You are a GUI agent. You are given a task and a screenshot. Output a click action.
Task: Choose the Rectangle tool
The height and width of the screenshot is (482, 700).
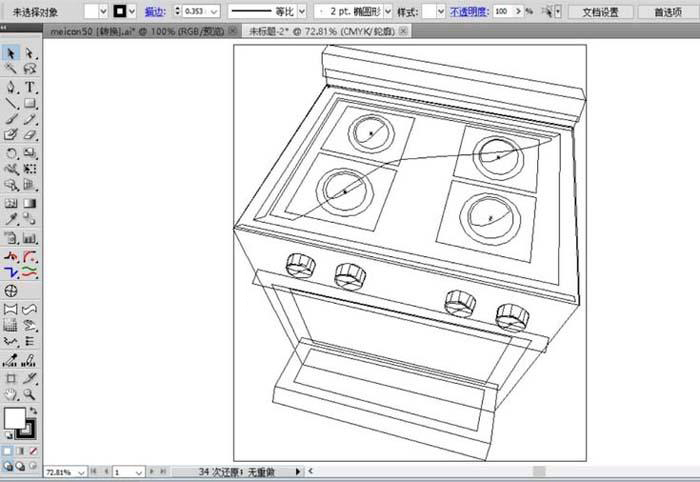(x=30, y=104)
